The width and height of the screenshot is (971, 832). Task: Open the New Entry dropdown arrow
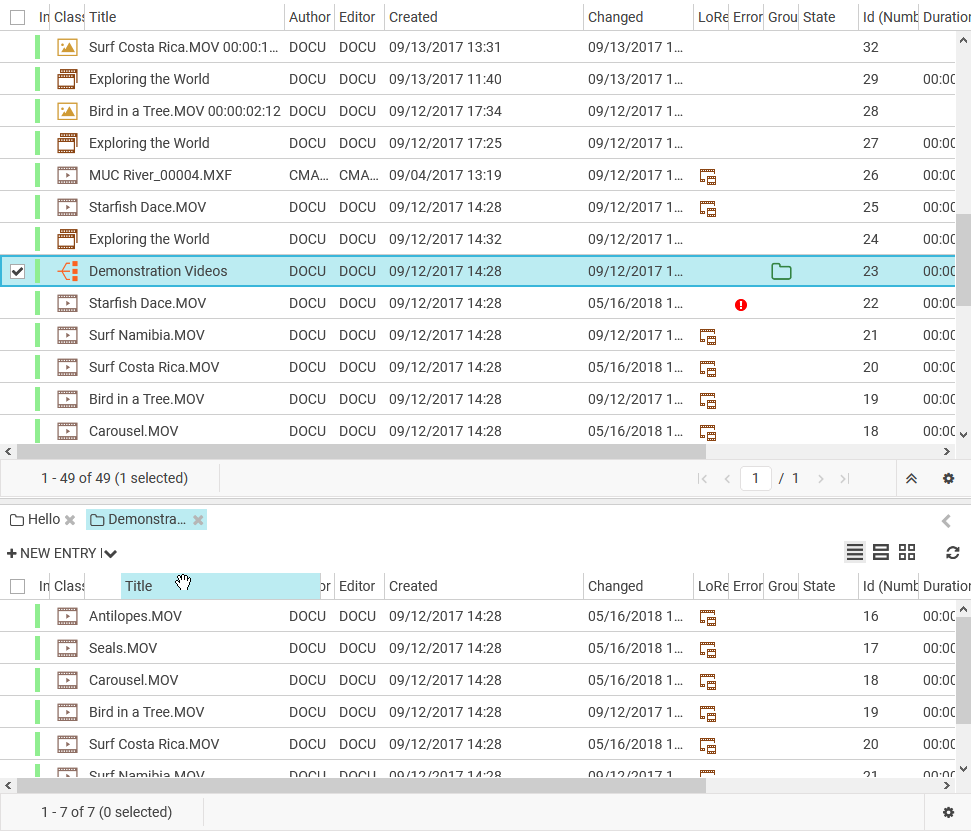tap(110, 553)
